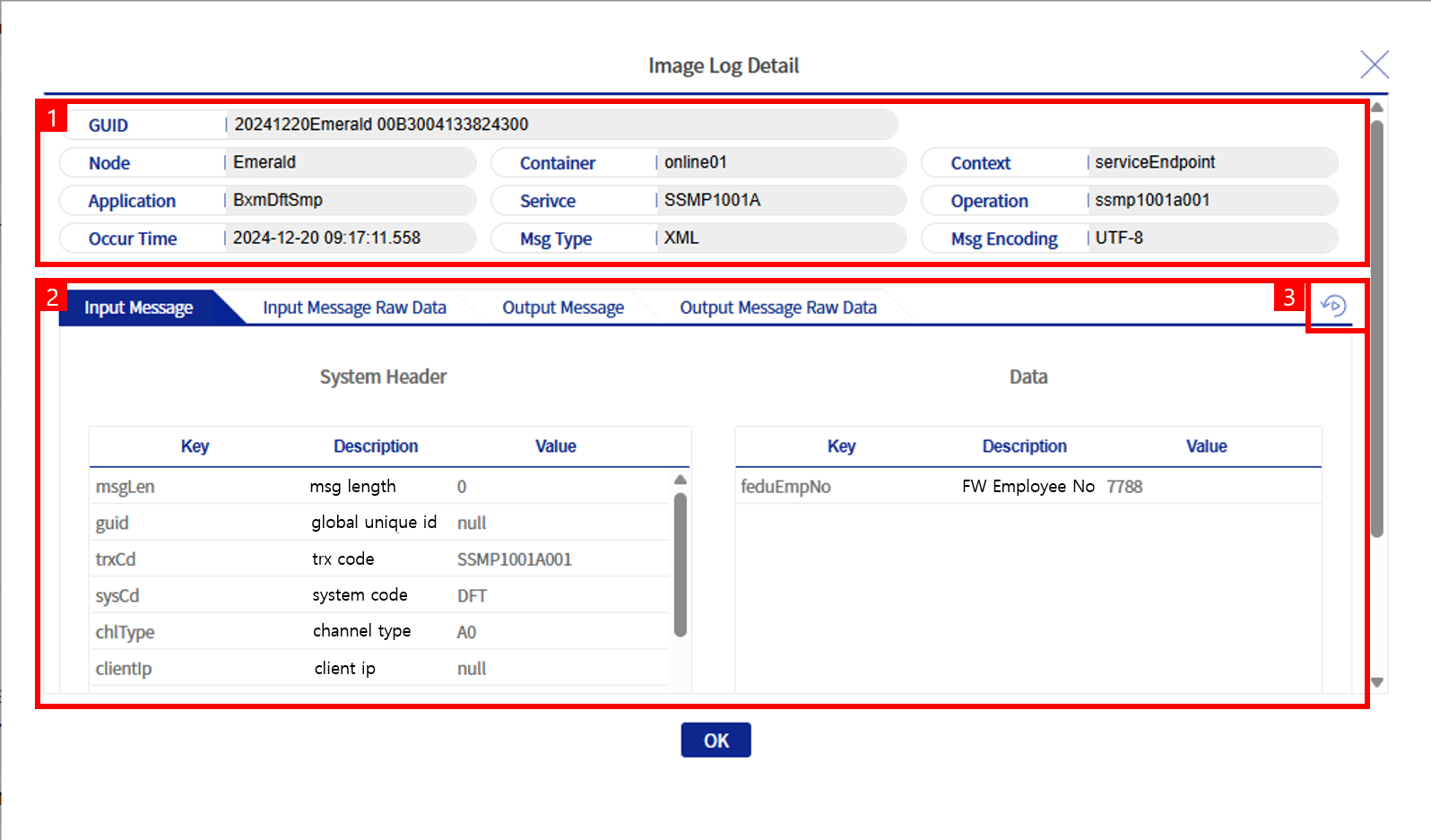Switch to Input Message Raw Data tab
This screenshot has height=840, width=1431.
pos(354,307)
